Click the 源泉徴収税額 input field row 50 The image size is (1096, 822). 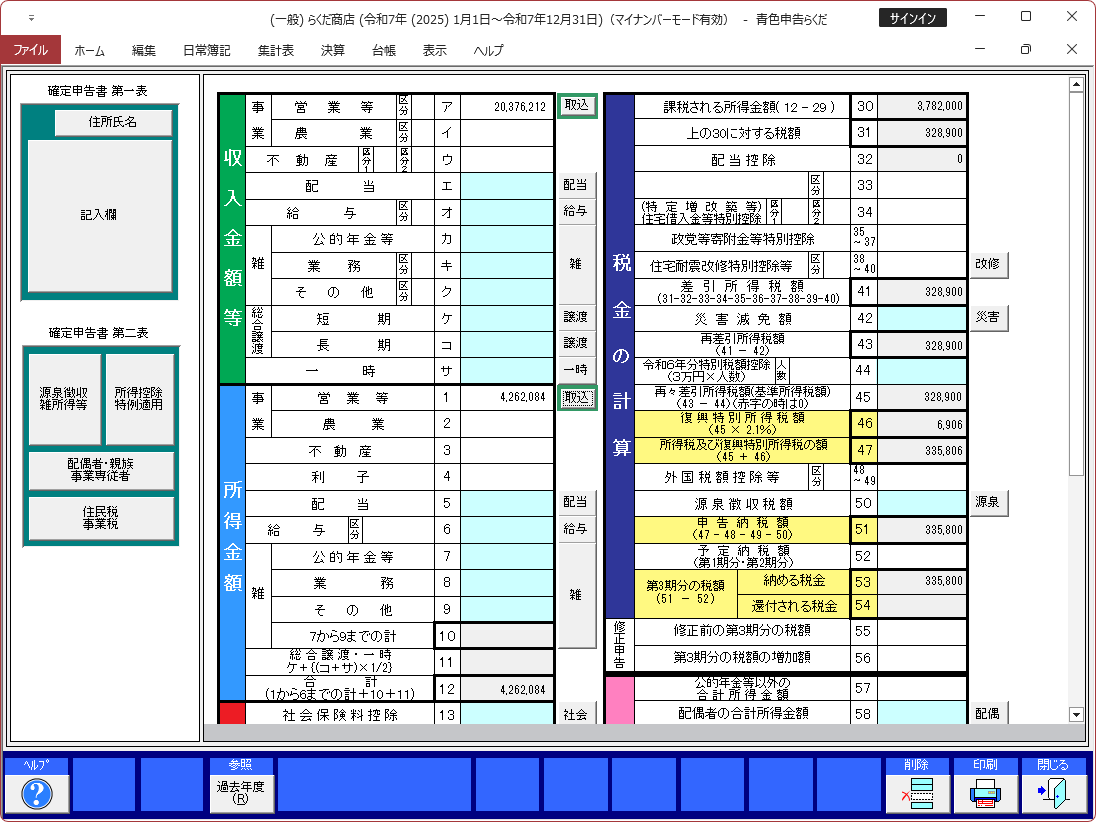click(922, 502)
